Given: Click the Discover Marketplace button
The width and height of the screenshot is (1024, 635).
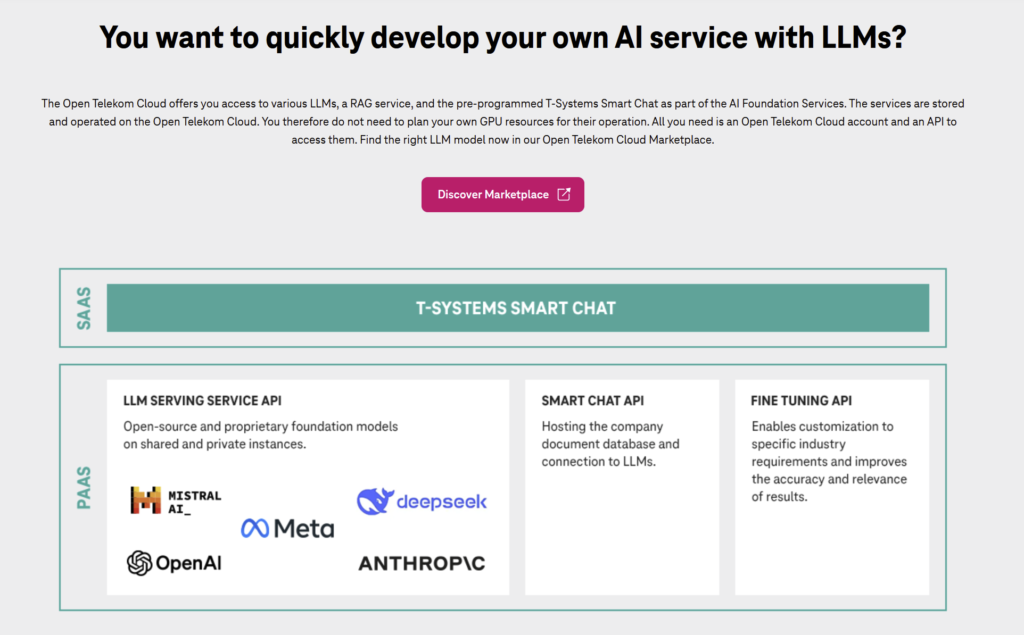Looking at the screenshot, I should tap(502, 195).
